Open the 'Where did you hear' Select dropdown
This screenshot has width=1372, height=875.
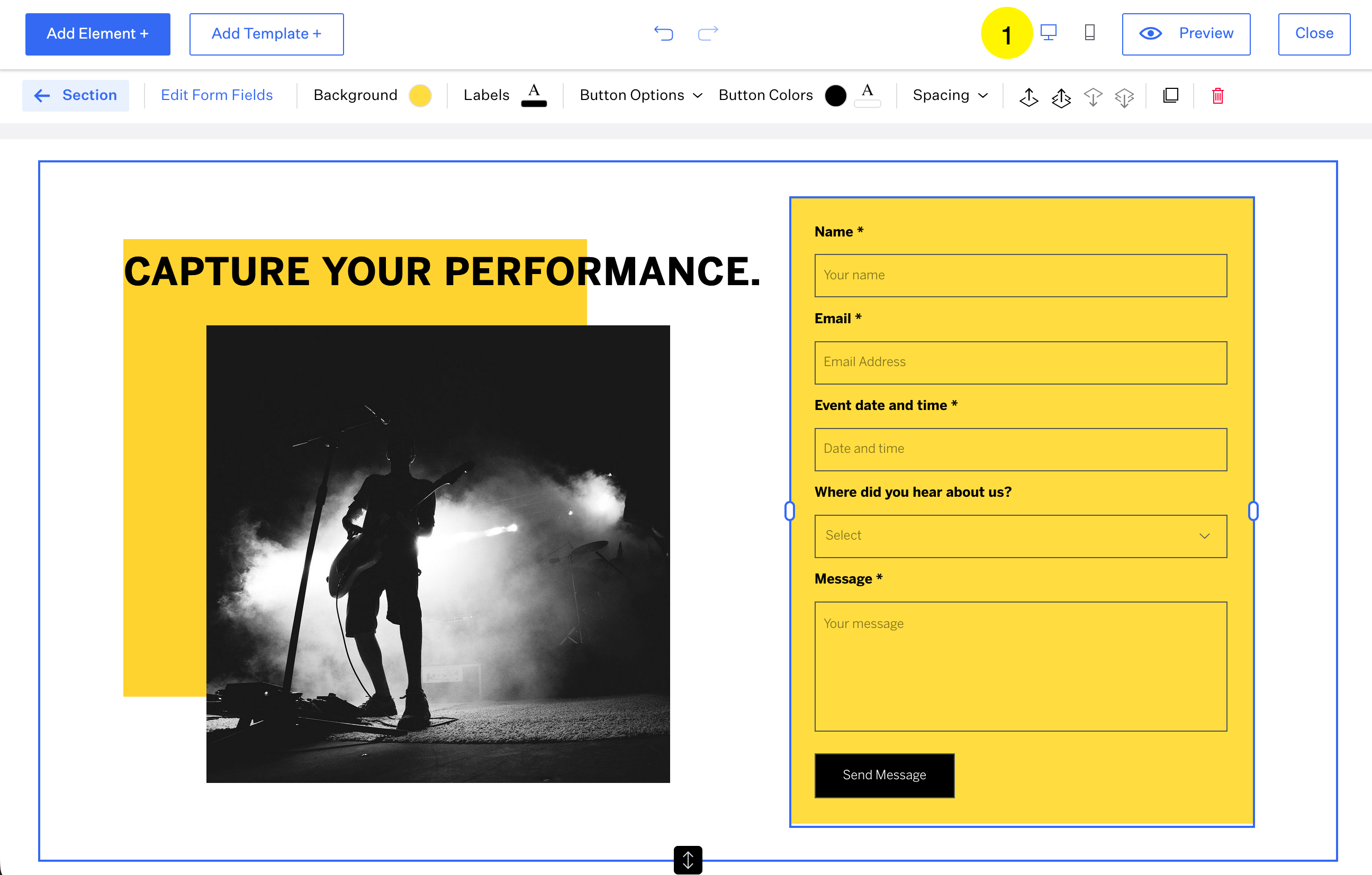coord(1021,536)
